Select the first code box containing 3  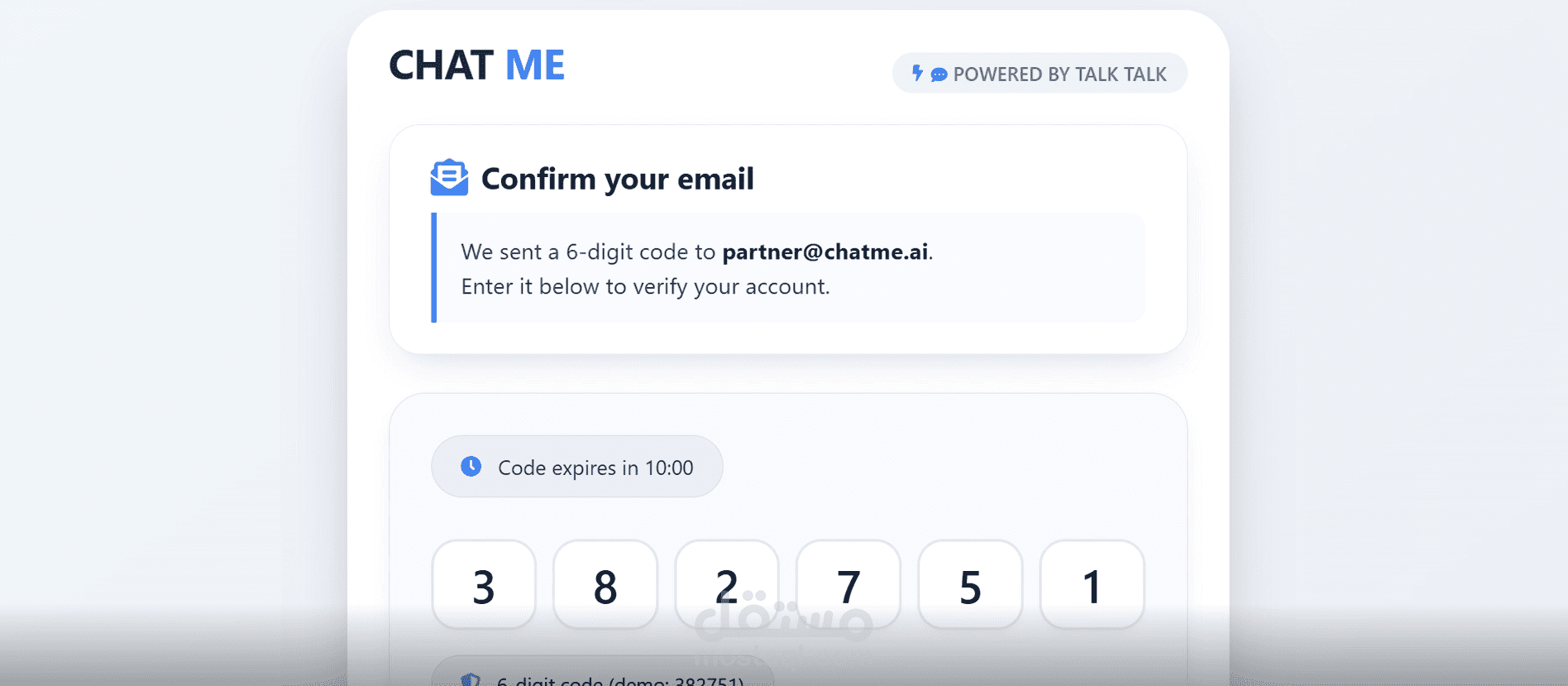click(484, 585)
